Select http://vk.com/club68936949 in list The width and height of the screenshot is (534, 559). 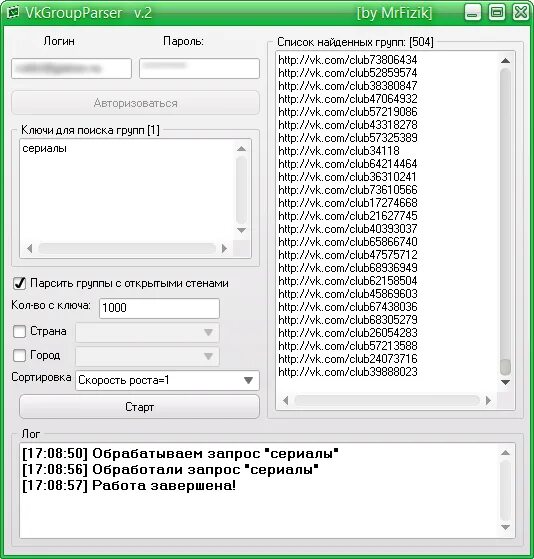348,268
